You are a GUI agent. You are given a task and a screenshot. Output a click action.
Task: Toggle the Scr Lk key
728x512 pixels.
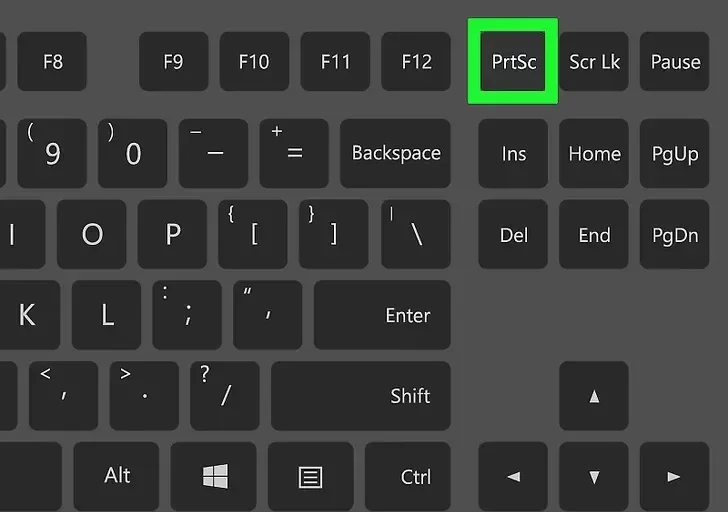pos(594,62)
